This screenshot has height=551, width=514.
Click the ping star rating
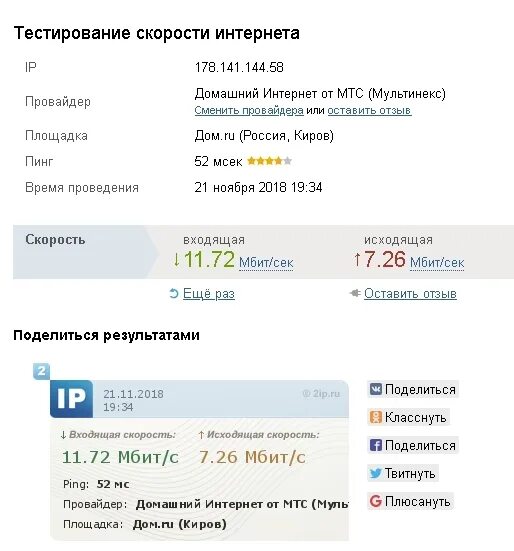[x=269, y=161]
